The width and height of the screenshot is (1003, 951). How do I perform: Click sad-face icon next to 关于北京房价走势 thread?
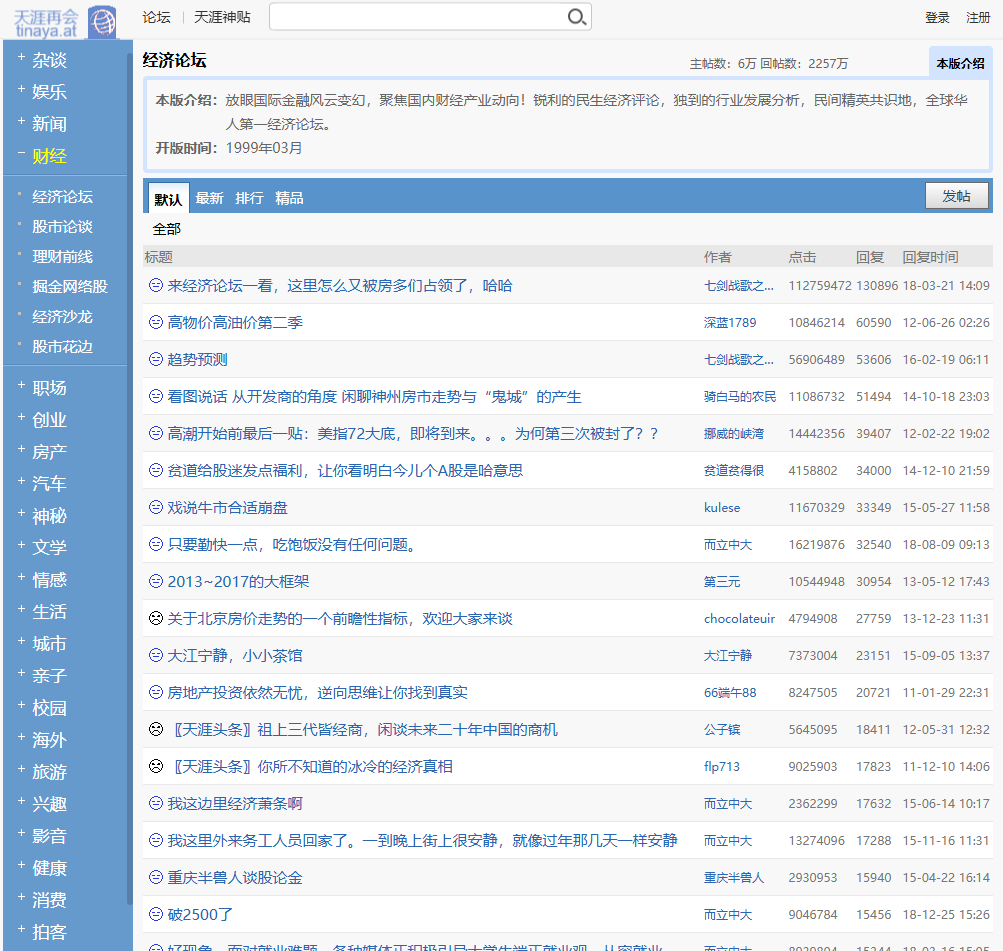coord(155,618)
